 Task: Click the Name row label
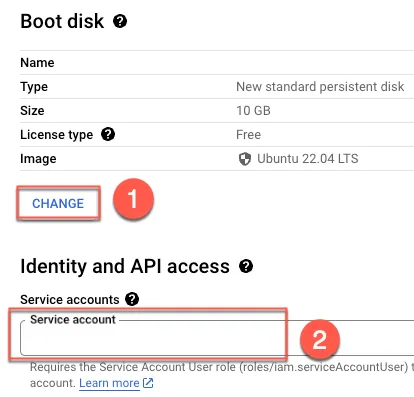(x=37, y=63)
